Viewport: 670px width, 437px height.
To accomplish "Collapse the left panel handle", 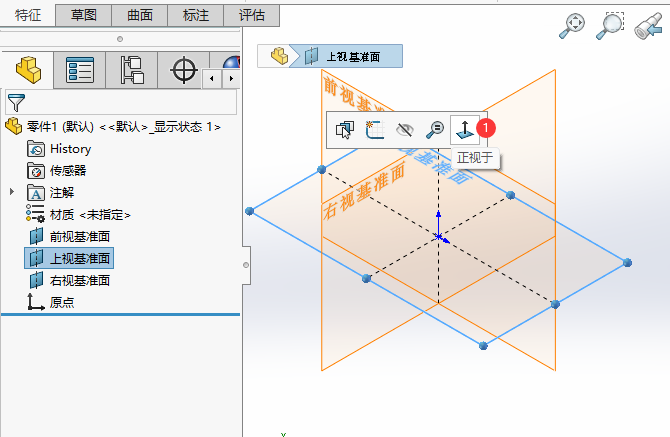I will coord(246,265).
